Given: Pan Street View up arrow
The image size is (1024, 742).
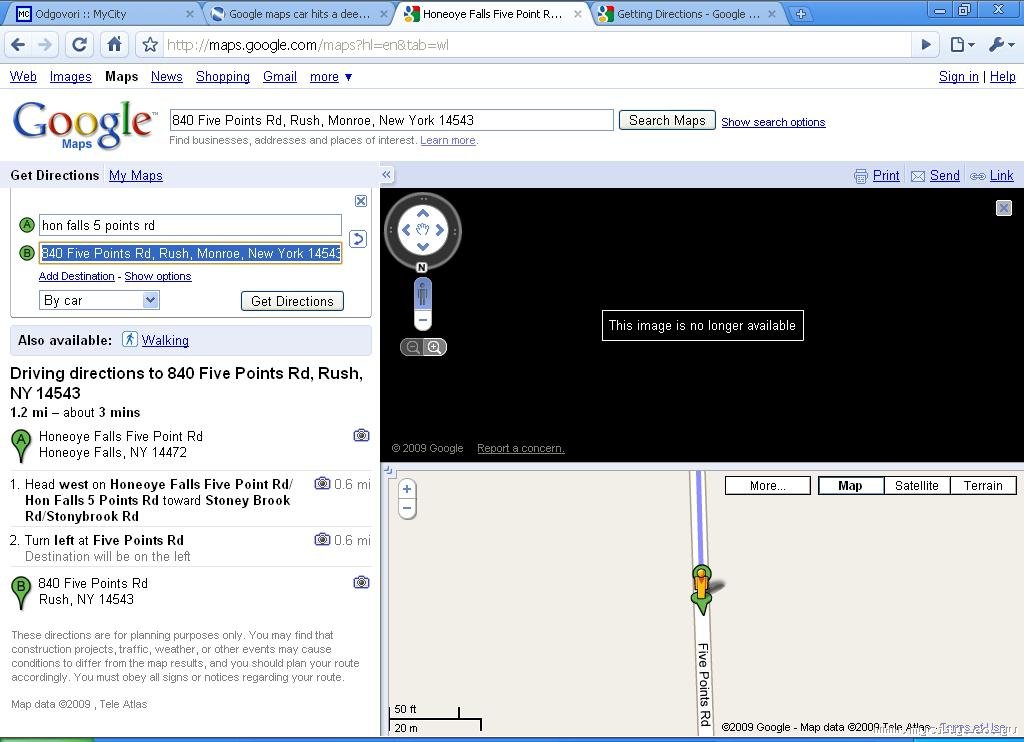Looking at the screenshot, I should pyautogui.click(x=423, y=213).
